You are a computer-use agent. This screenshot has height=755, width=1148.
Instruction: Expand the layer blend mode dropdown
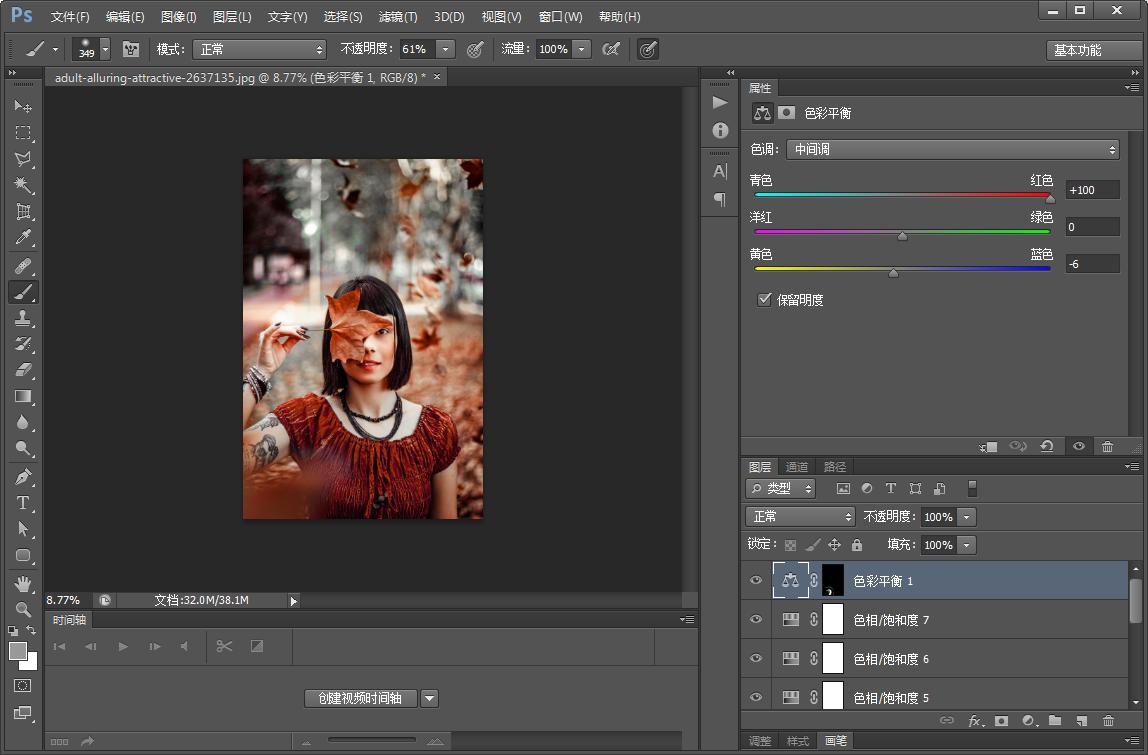click(x=800, y=517)
